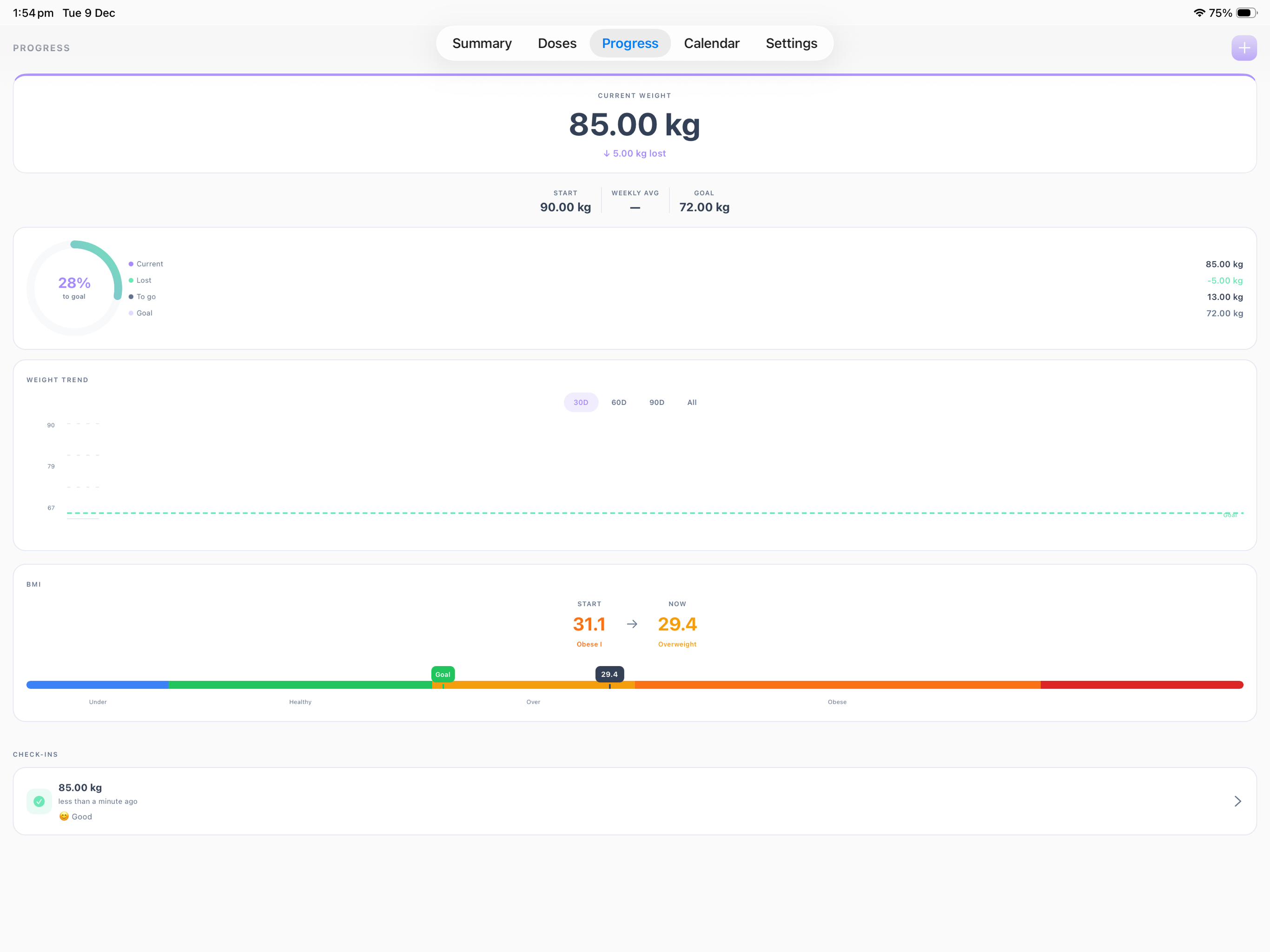The height and width of the screenshot is (952, 1270).
Task: Click the 75% battery percentage
Action: [1220, 13]
